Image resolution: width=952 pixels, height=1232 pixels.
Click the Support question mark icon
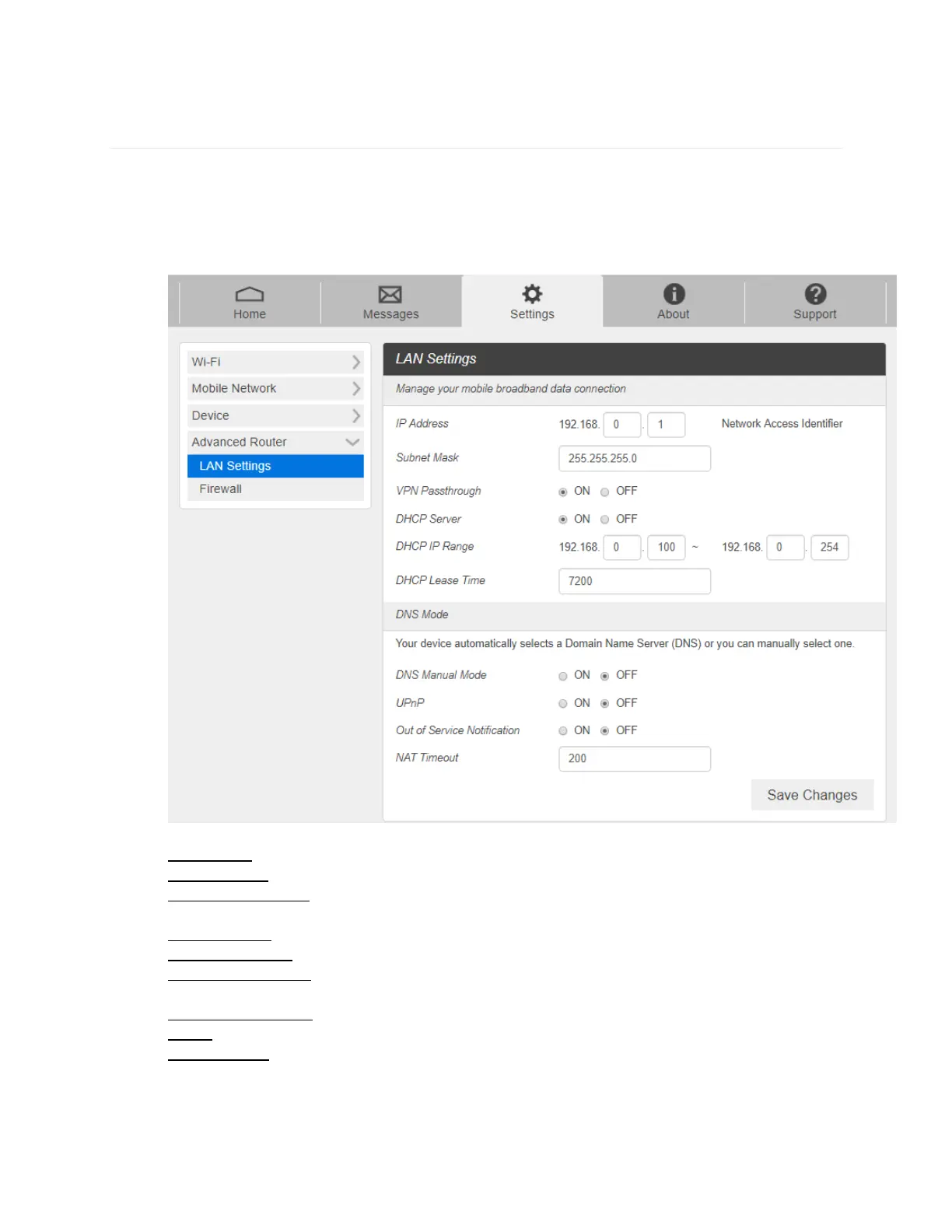point(815,293)
